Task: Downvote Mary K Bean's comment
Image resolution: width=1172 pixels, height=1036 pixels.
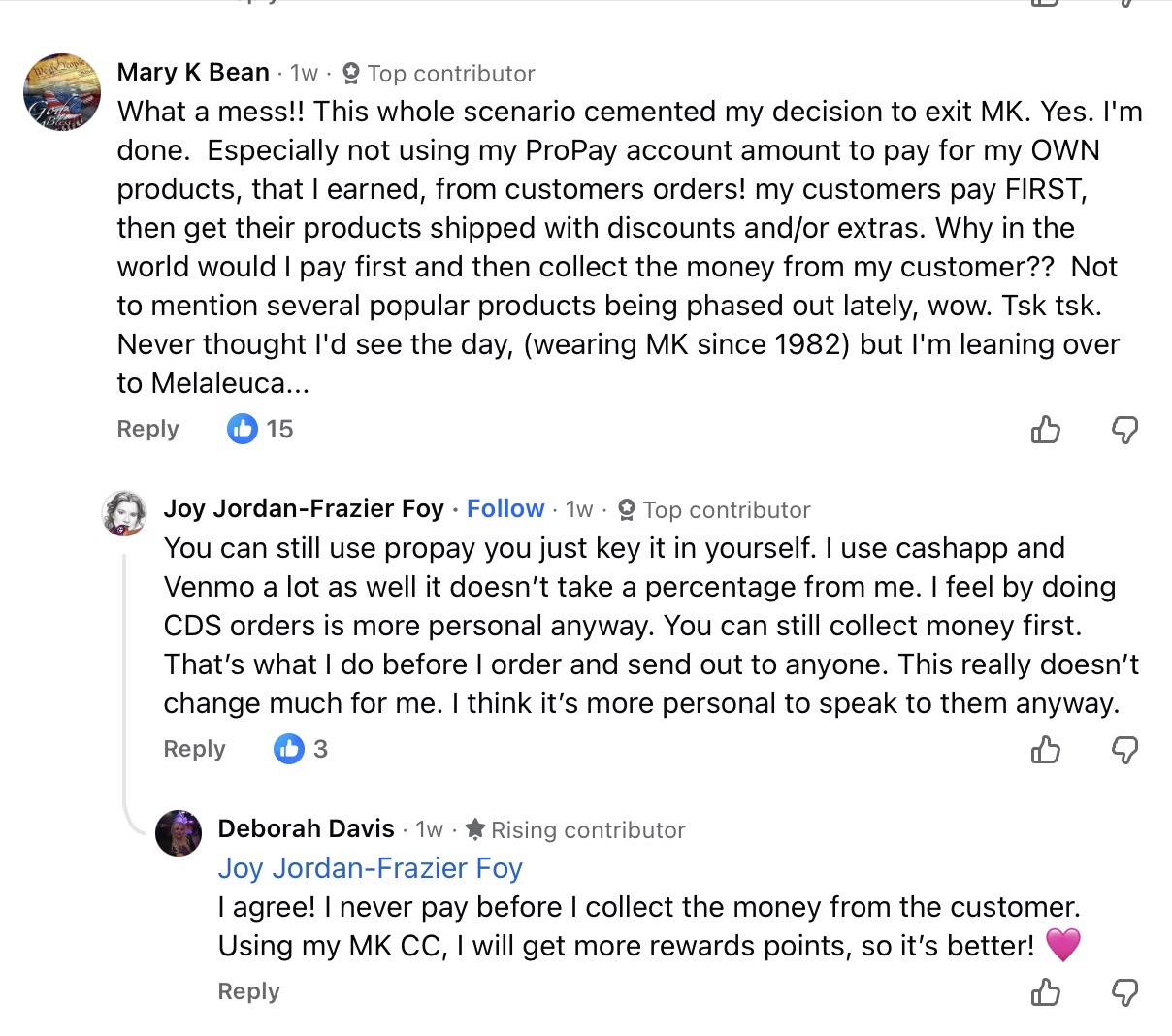Action: pos(1124,429)
